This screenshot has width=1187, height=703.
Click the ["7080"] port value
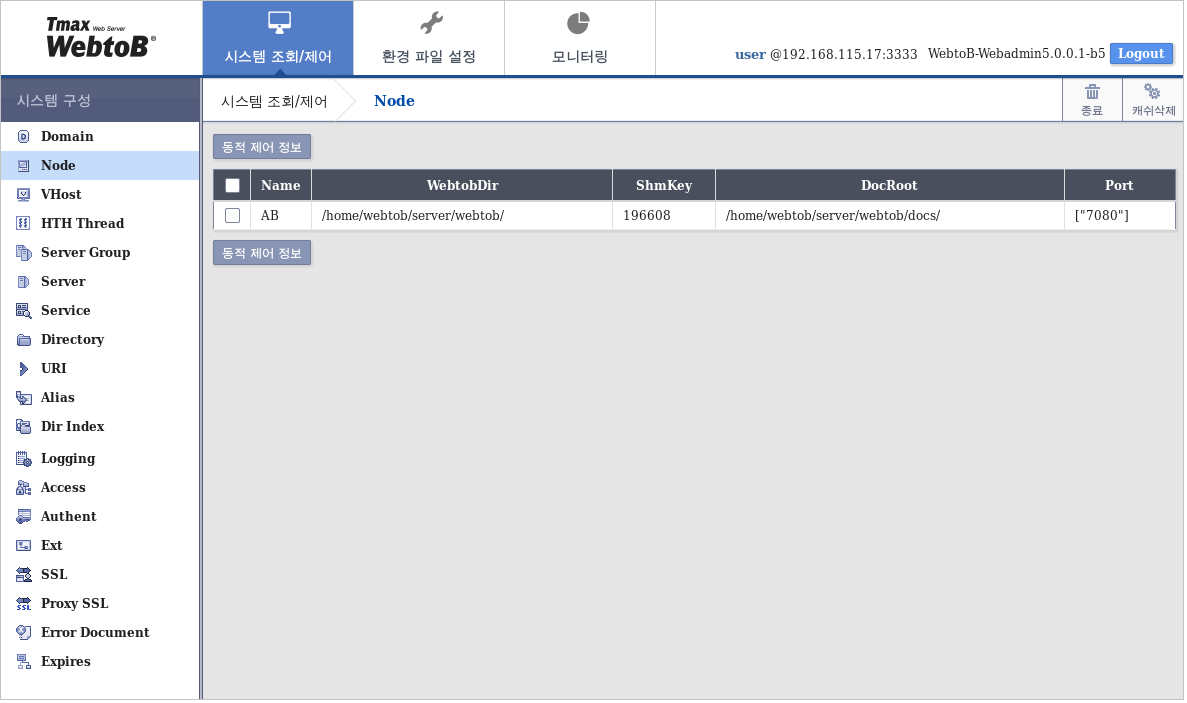click(1102, 216)
